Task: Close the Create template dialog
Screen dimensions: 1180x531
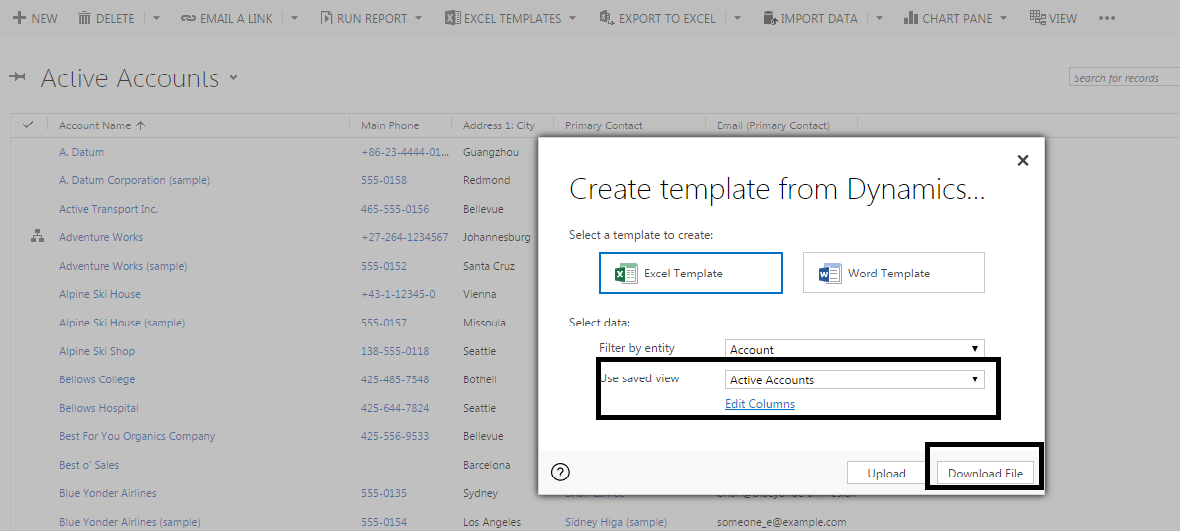Action: point(1022,159)
